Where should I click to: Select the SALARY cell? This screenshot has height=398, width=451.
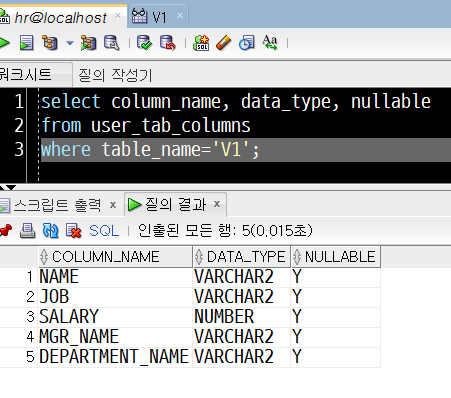pyautogui.click(x=115, y=317)
